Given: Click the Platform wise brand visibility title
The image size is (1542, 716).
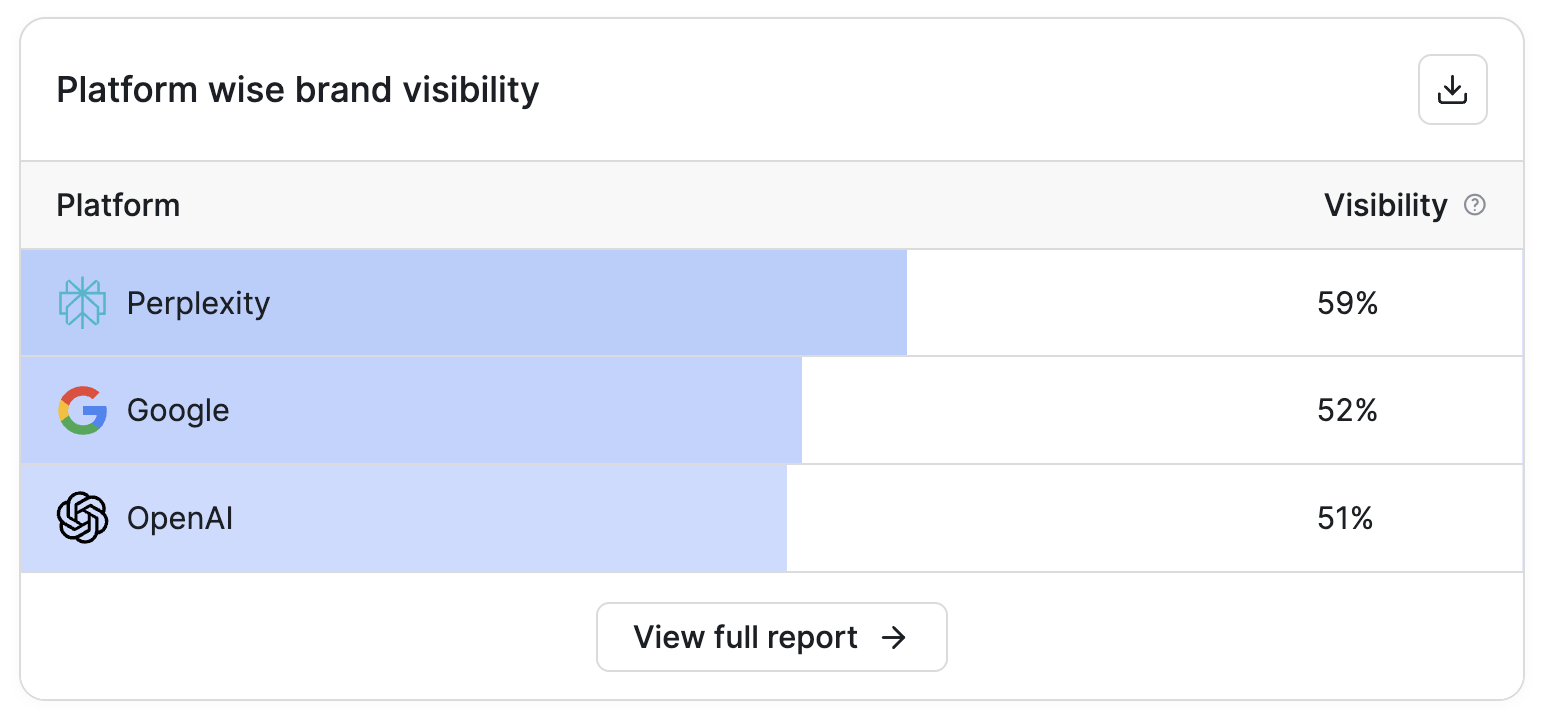Looking at the screenshot, I should coord(298,90).
